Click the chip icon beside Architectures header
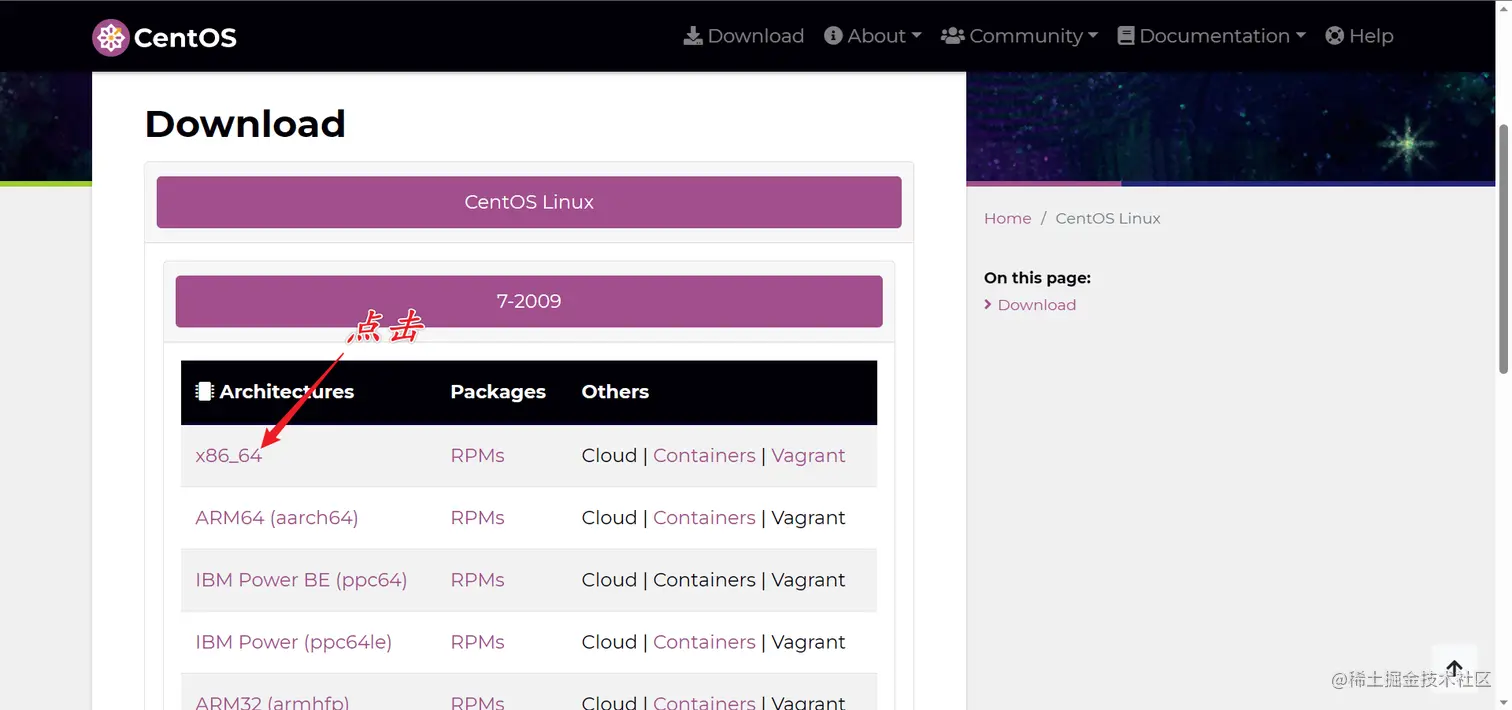Image resolution: width=1512 pixels, height=710 pixels. pyautogui.click(x=205, y=392)
